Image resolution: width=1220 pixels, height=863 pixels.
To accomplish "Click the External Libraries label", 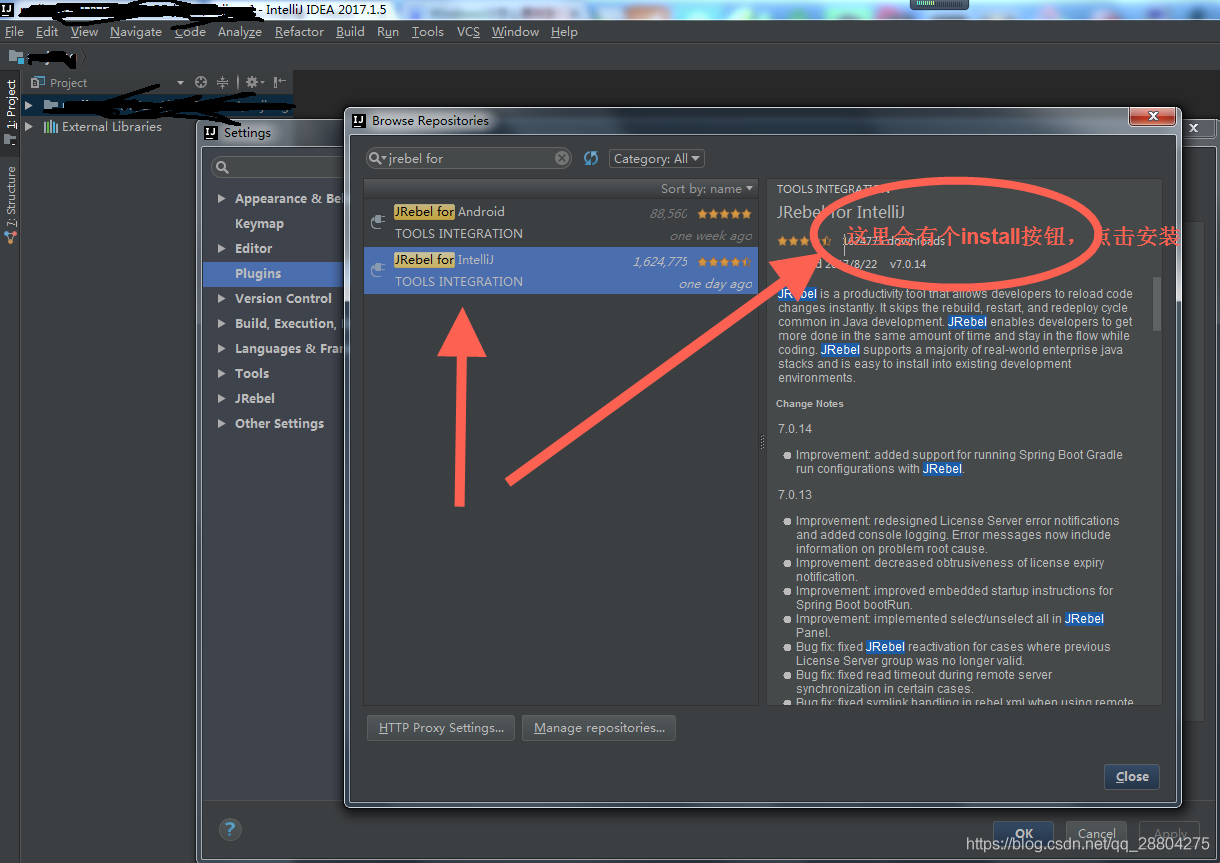I will click(112, 127).
